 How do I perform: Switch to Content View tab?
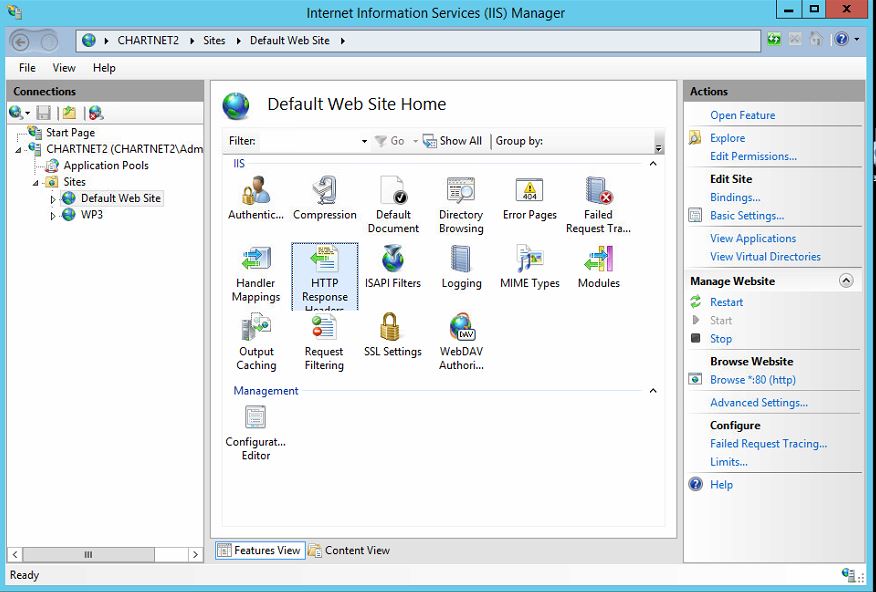(x=349, y=550)
